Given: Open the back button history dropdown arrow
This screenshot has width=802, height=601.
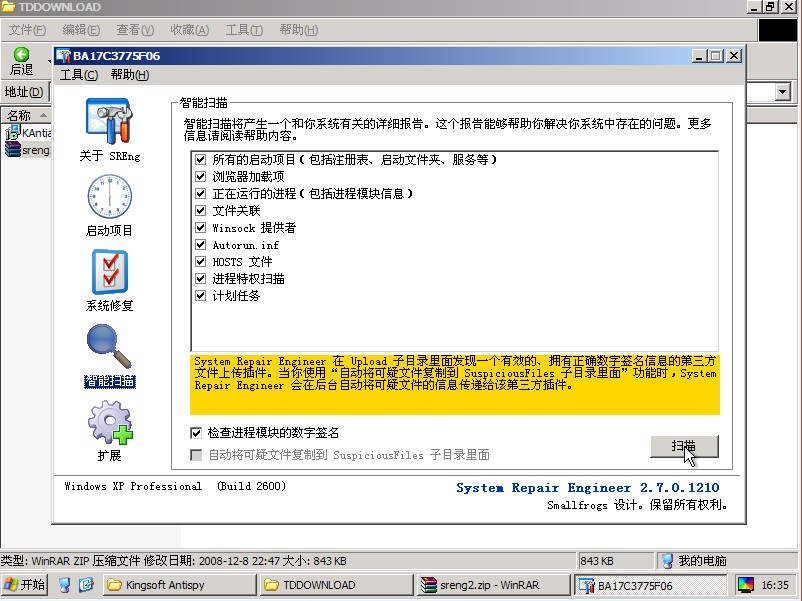Looking at the screenshot, I should [50, 61].
